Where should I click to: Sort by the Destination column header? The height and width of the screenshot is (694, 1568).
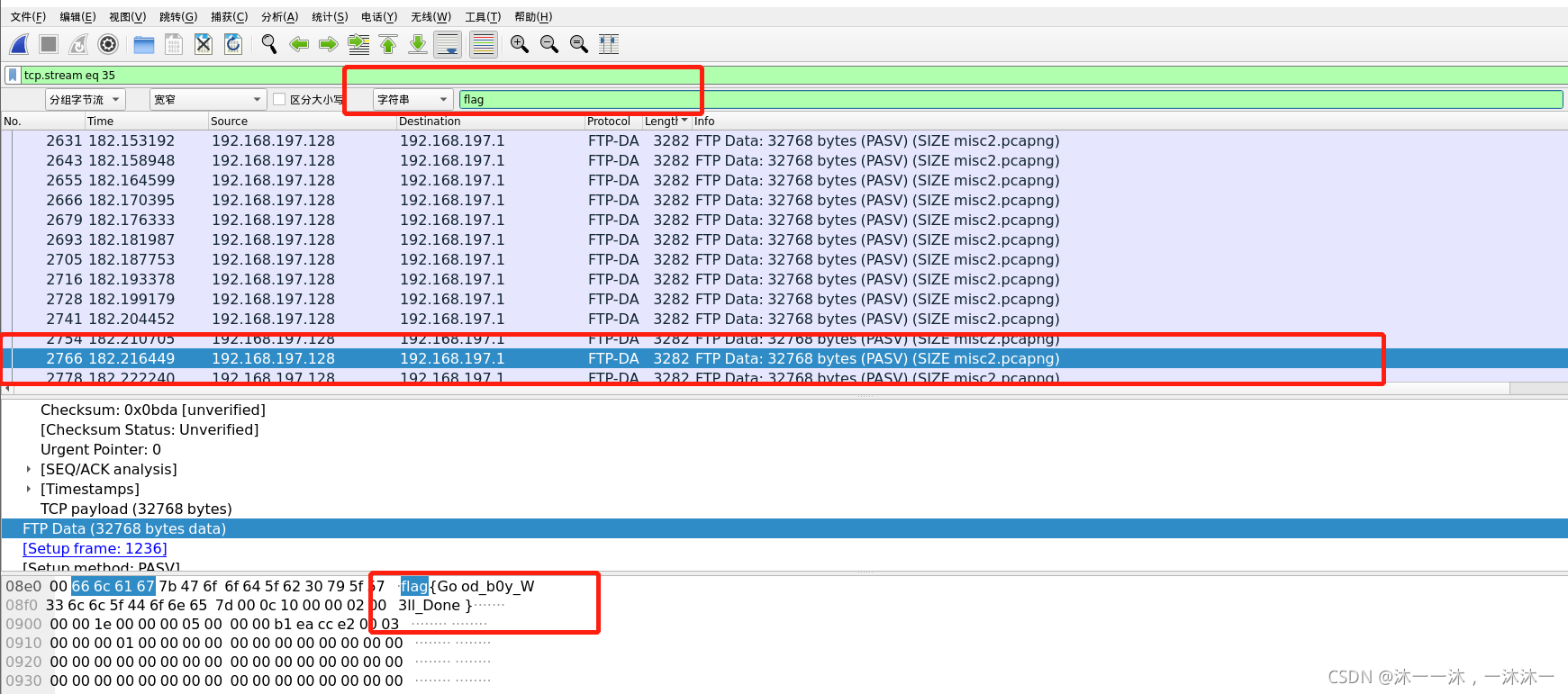click(x=490, y=121)
